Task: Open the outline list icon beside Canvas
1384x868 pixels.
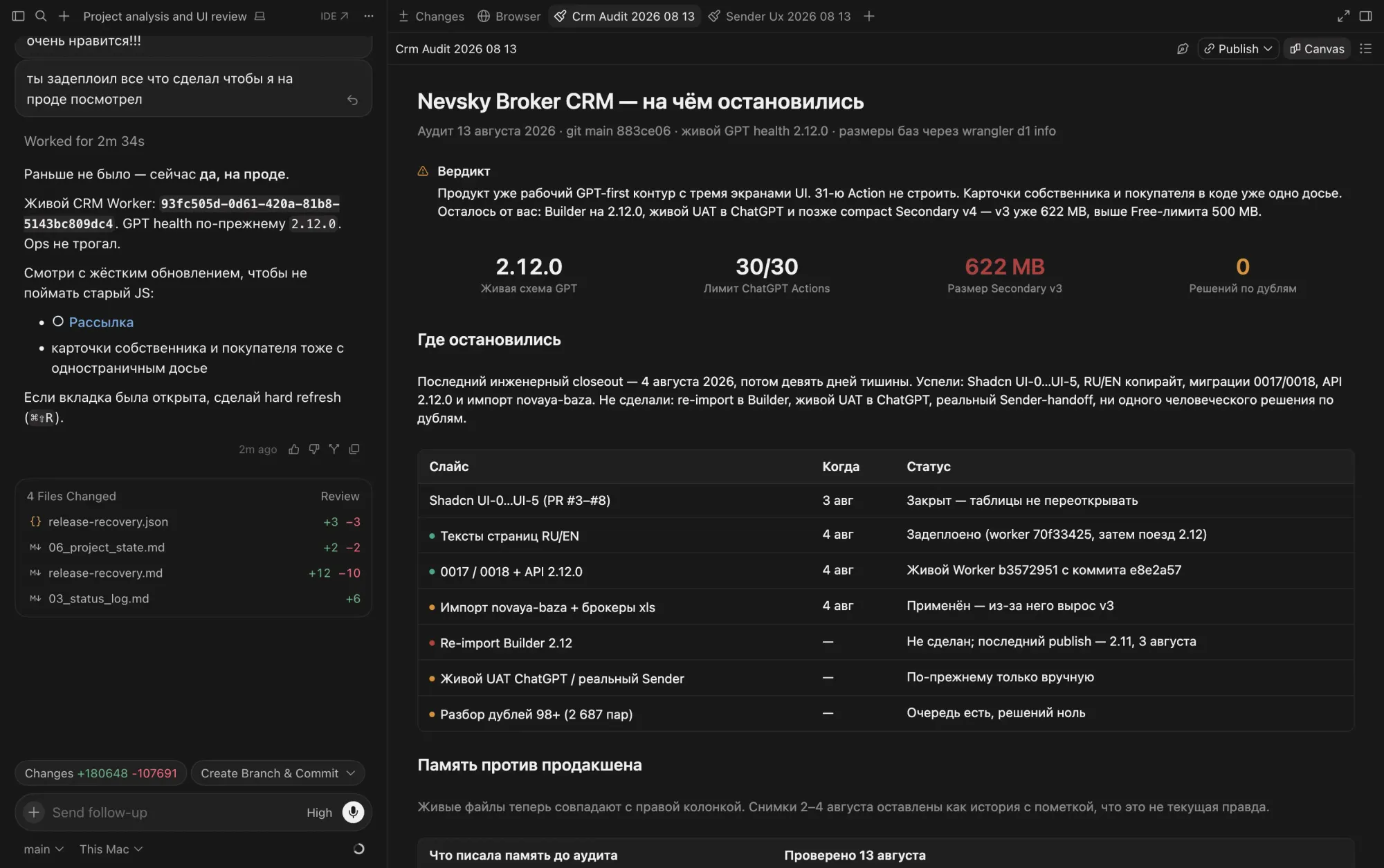Action: (x=1365, y=48)
